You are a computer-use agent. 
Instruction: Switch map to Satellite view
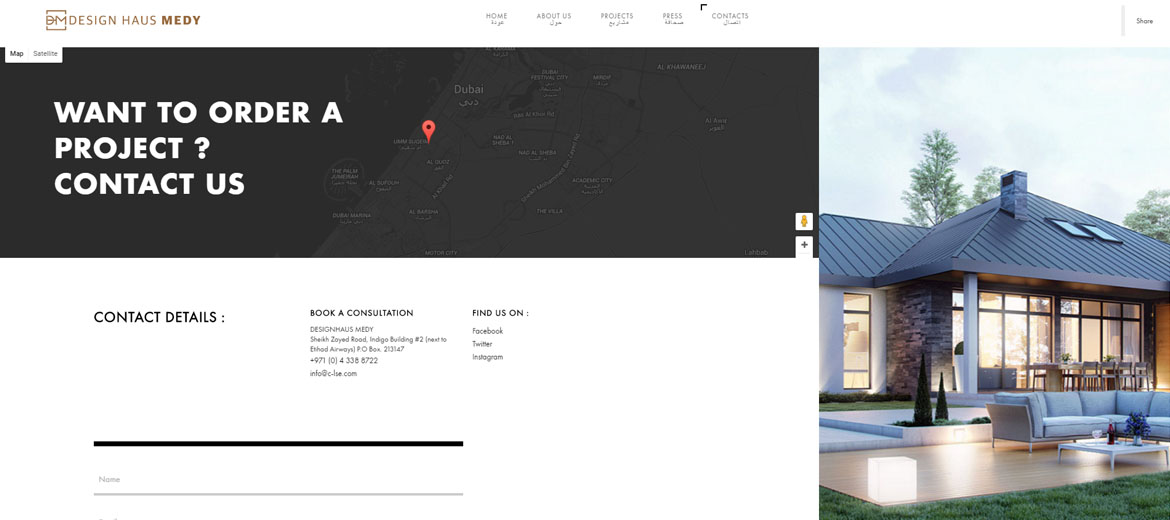pyautogui.click(x=45, y=54)
